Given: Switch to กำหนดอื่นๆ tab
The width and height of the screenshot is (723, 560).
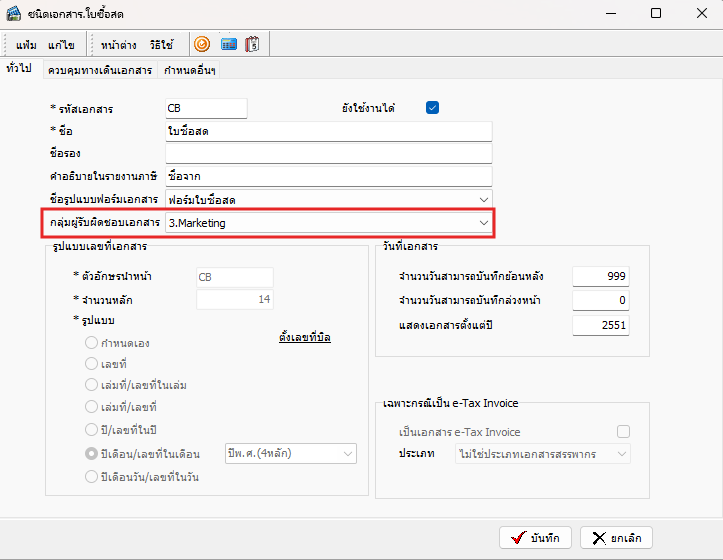Looking at the screenshot, I should 190,70.
